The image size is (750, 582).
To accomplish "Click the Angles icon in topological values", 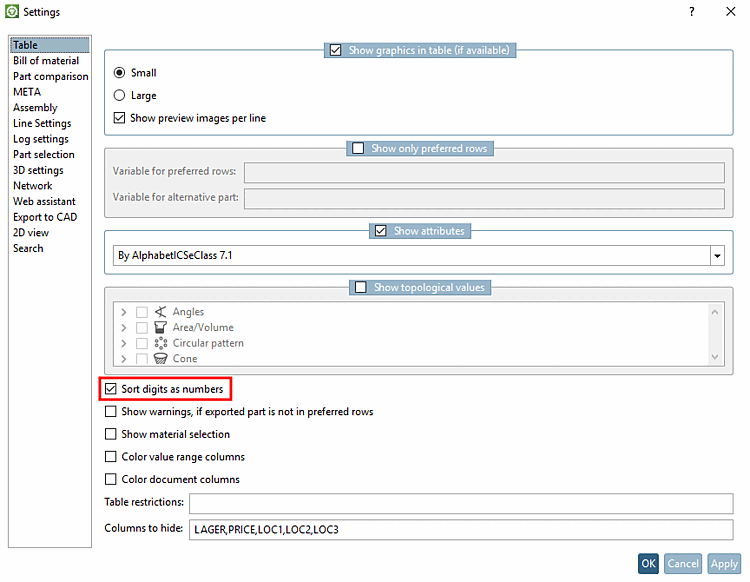I will click(161, 312).
